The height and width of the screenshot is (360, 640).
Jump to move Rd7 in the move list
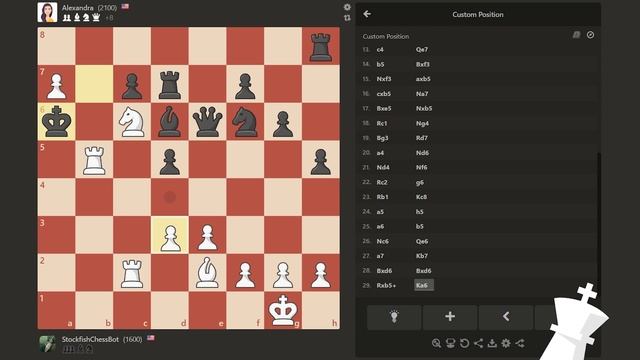coord(422,138)
